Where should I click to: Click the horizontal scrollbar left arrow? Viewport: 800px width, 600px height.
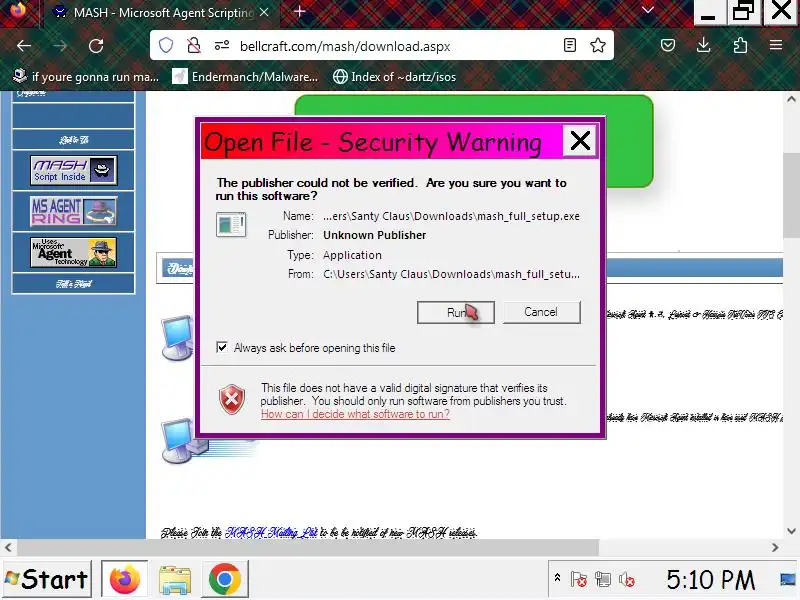8,547
